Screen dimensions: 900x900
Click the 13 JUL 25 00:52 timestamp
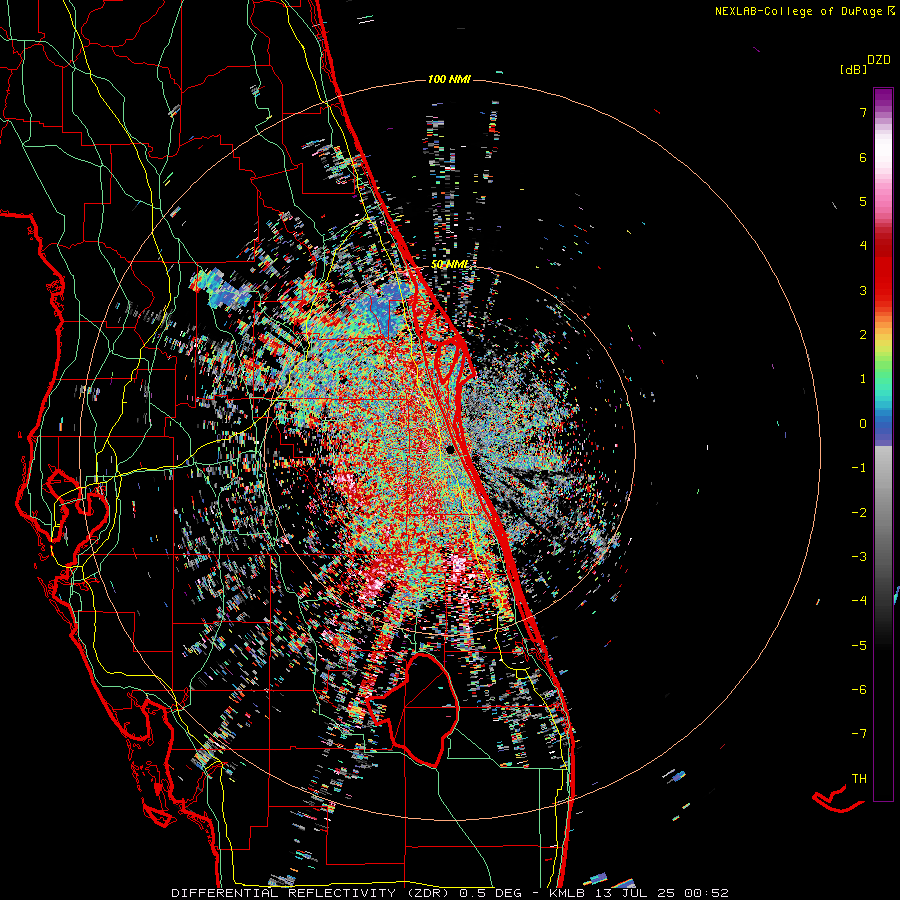(x=661, y=893)
